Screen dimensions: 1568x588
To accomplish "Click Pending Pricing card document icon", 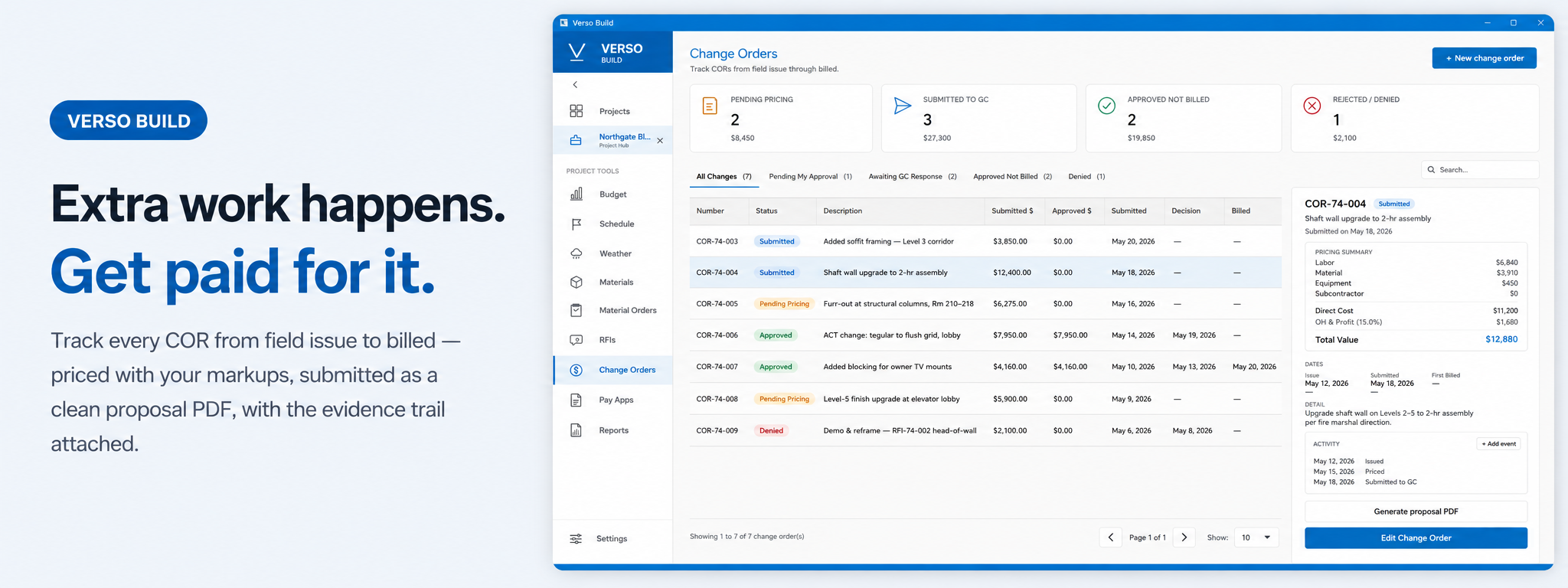I will coord(710,106).
